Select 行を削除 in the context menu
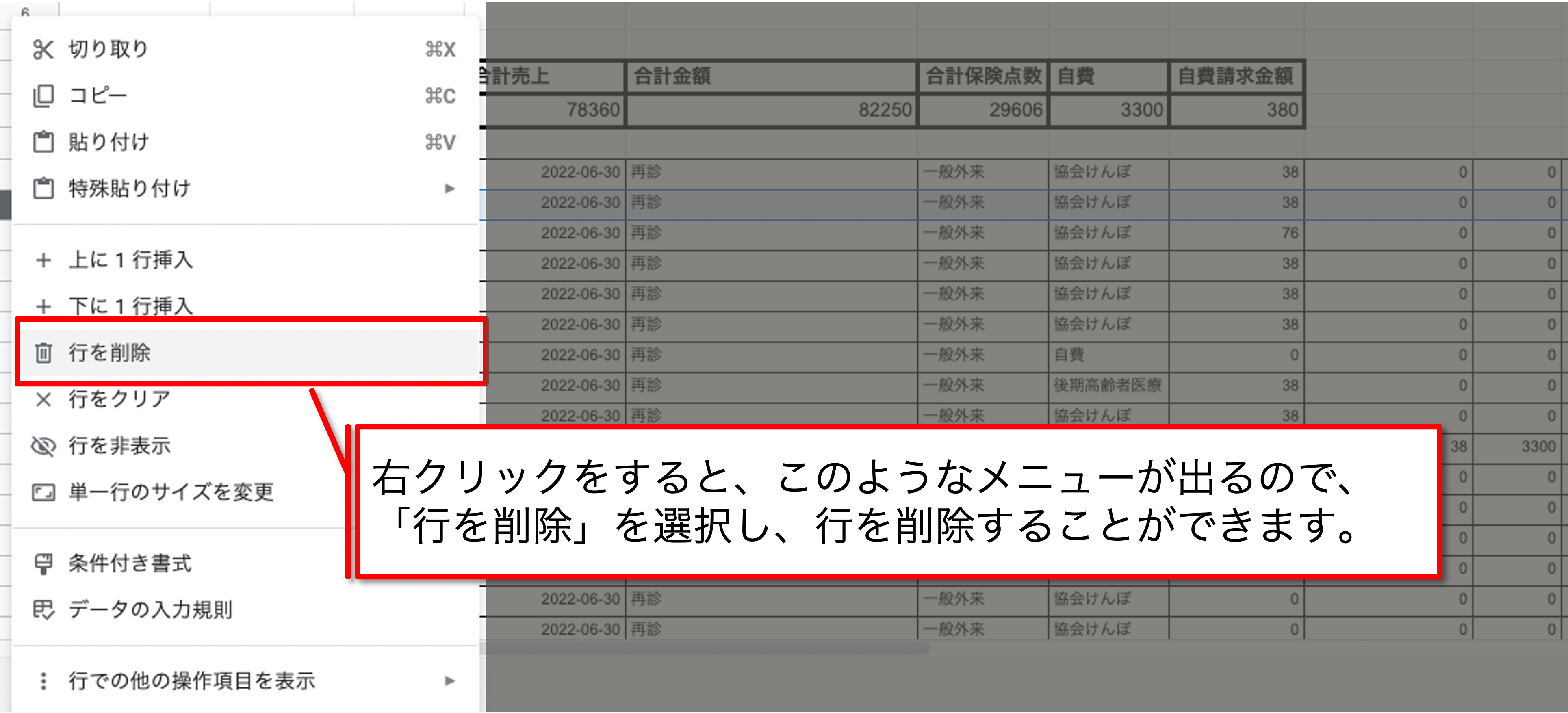This screenshot has width=1568, height=713. (x=245, y=353)
